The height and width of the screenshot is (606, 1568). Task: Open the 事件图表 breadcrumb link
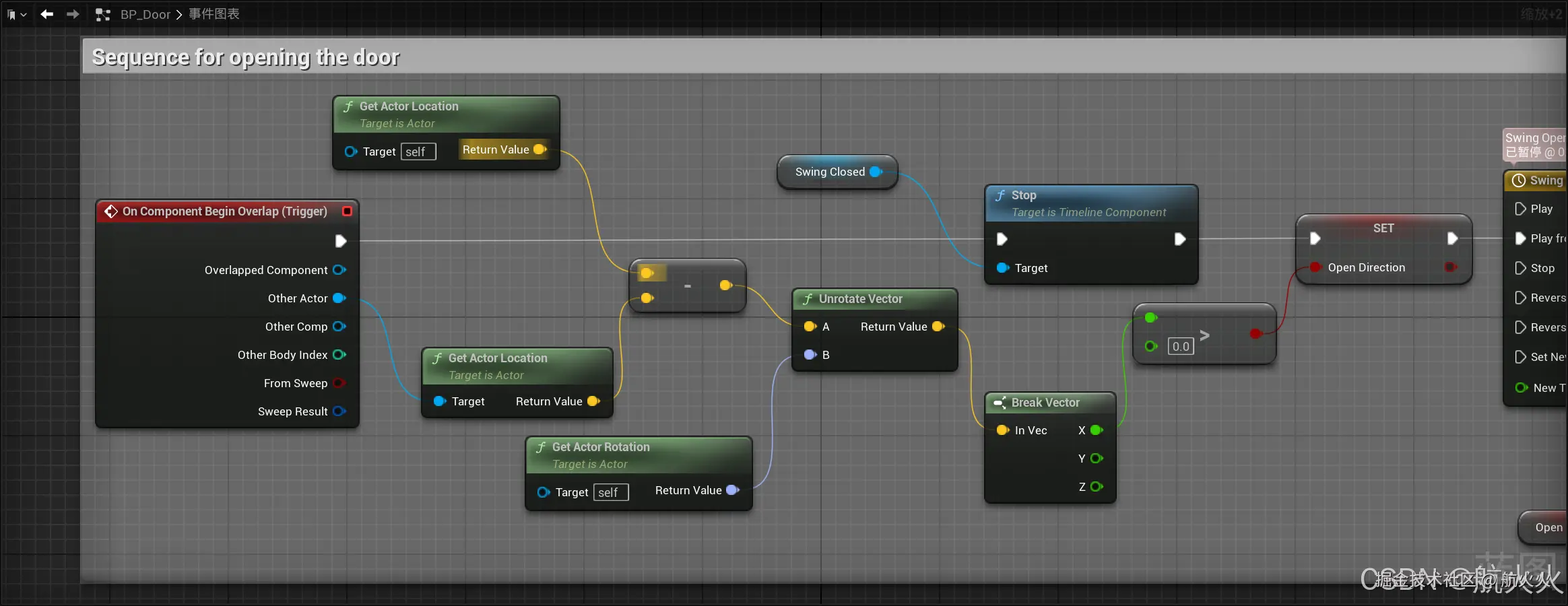point(214,14)
